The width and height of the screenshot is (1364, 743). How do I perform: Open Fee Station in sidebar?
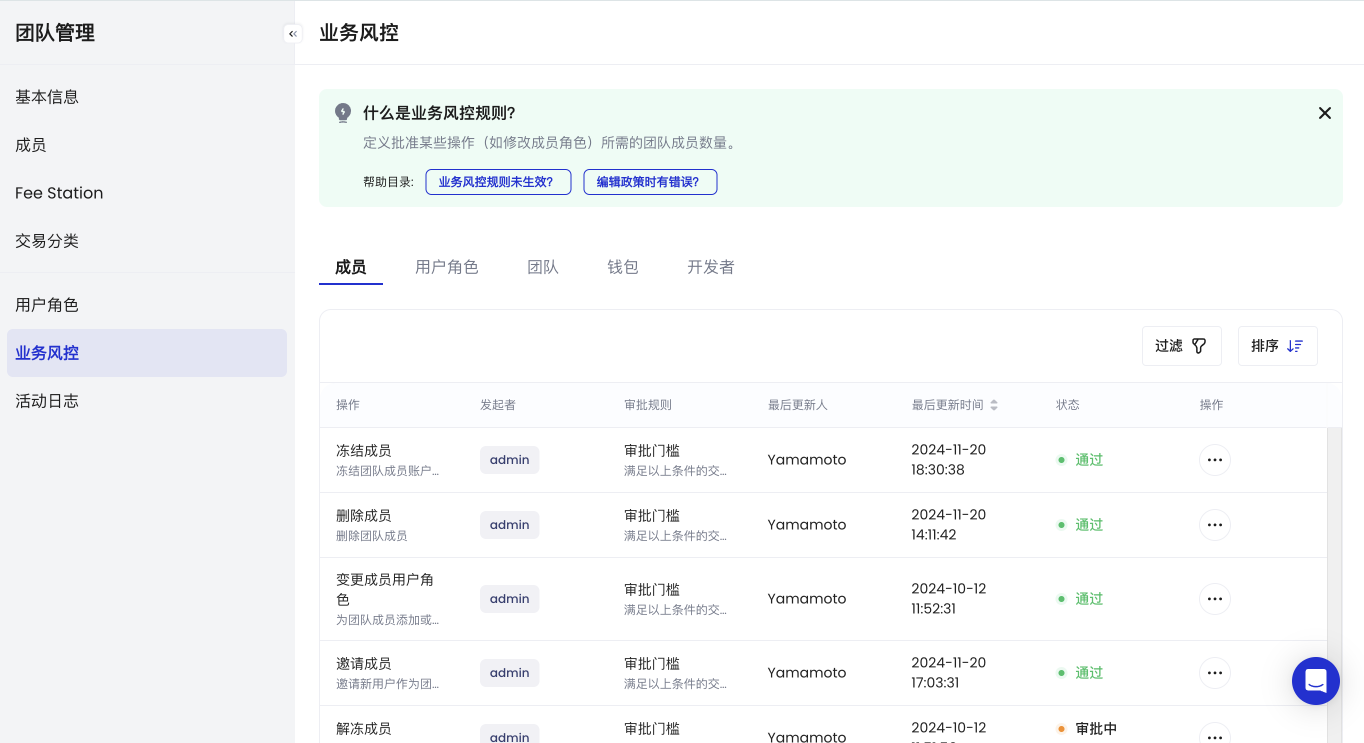[147, 193]
